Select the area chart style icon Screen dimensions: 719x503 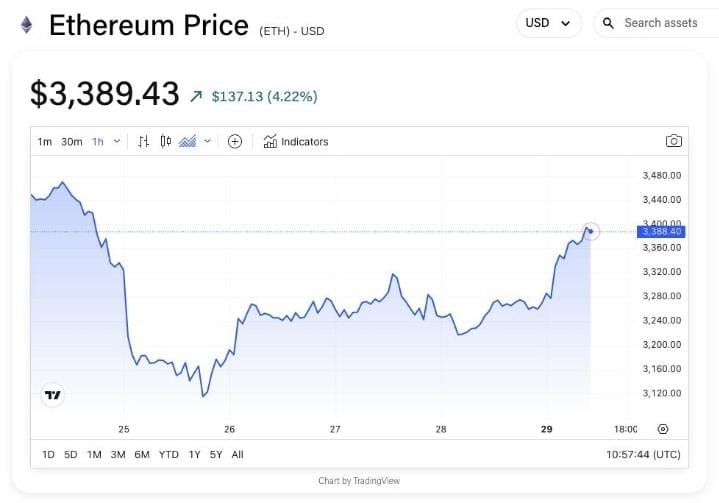point(187,141)
